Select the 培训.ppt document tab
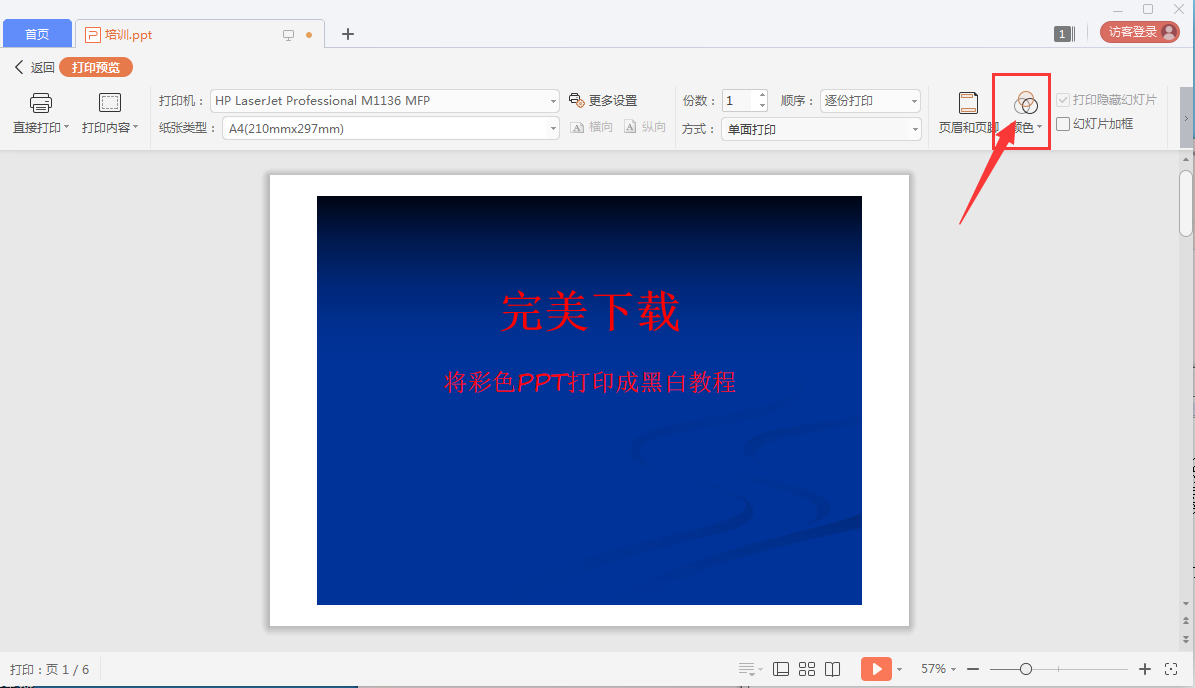This screenshot has height=688, width=1195. tap(128, 34)
